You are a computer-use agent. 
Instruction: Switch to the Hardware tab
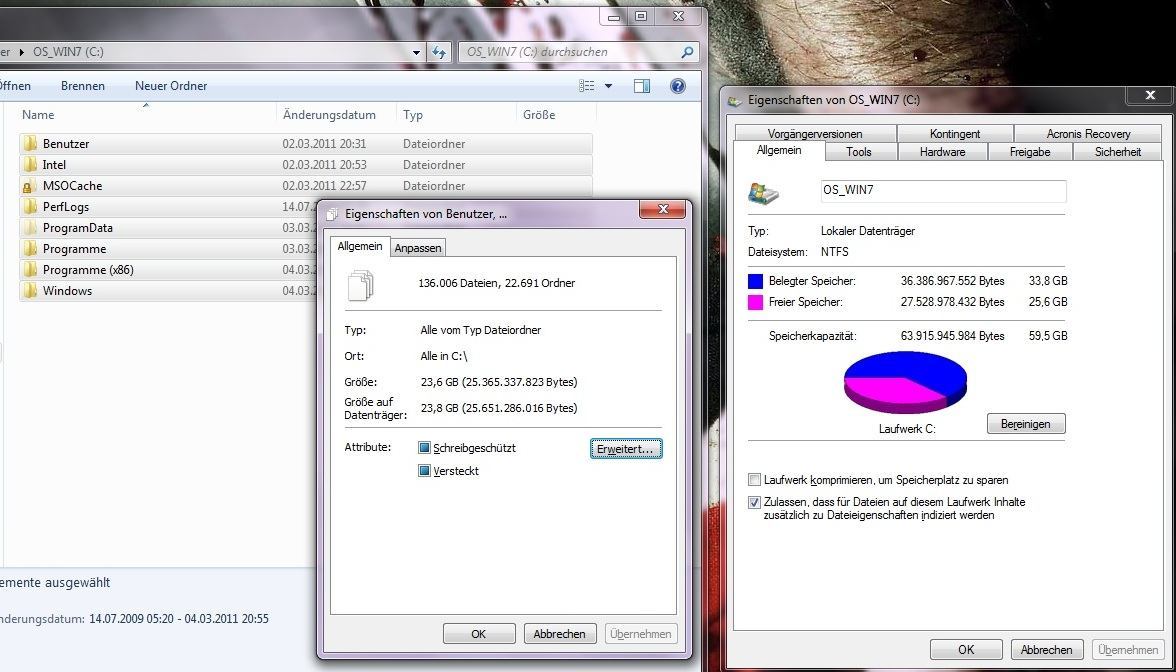(942, 152)
